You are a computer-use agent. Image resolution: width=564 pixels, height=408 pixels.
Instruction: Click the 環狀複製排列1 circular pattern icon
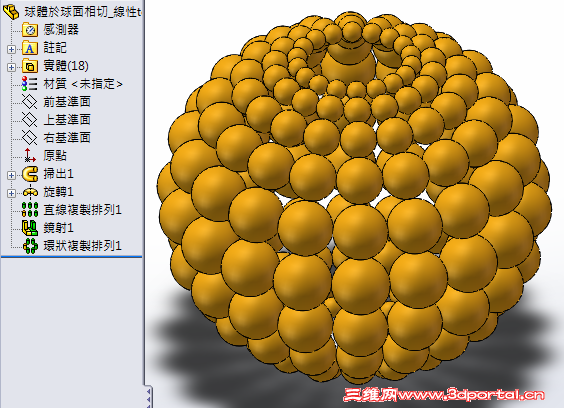(30, 246)
